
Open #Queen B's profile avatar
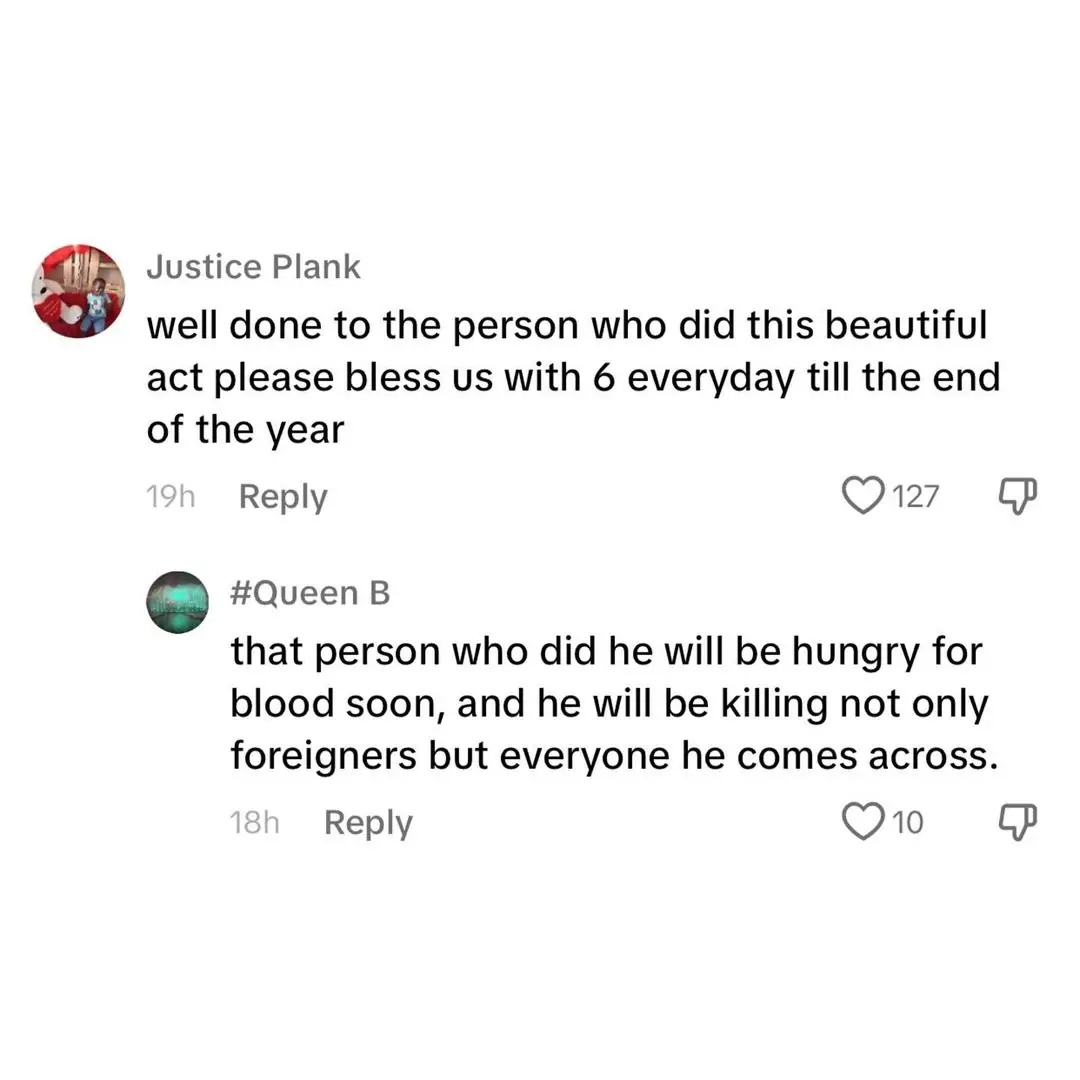182,602
